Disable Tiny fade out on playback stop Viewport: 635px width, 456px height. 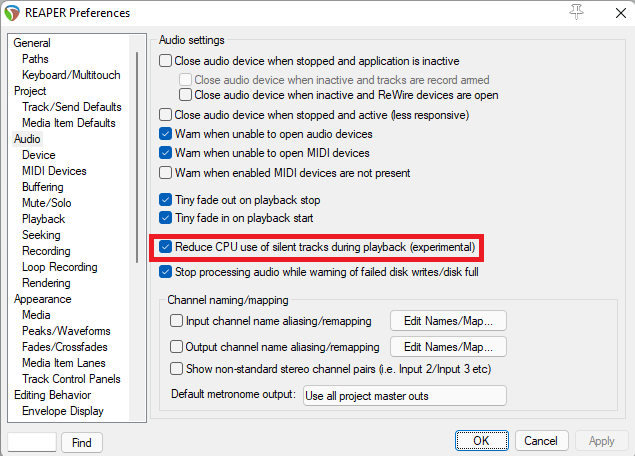(x=166, y=199)
